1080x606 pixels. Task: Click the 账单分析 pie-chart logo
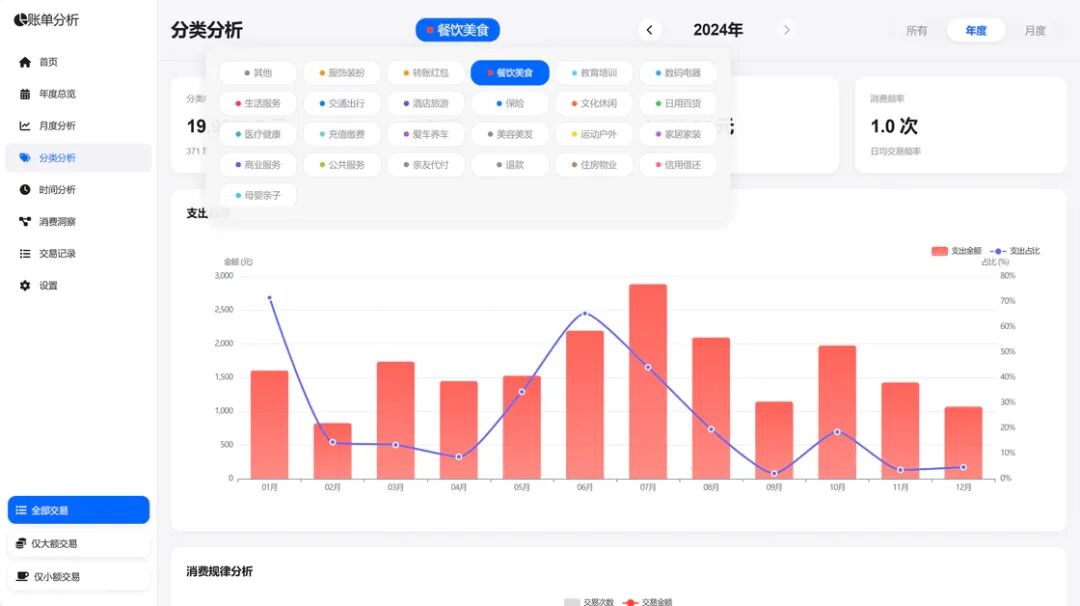point(21,20)
